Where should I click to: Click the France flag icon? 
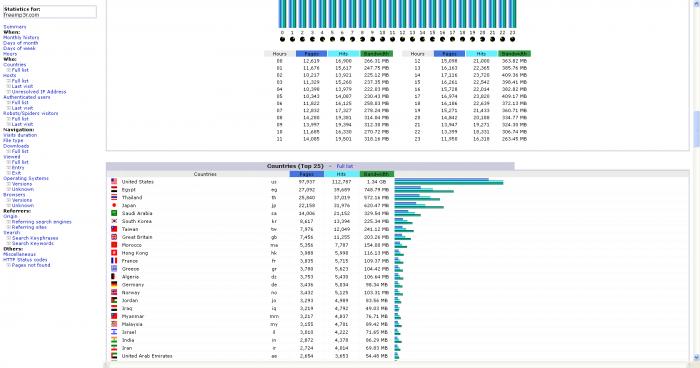point(114,261)
